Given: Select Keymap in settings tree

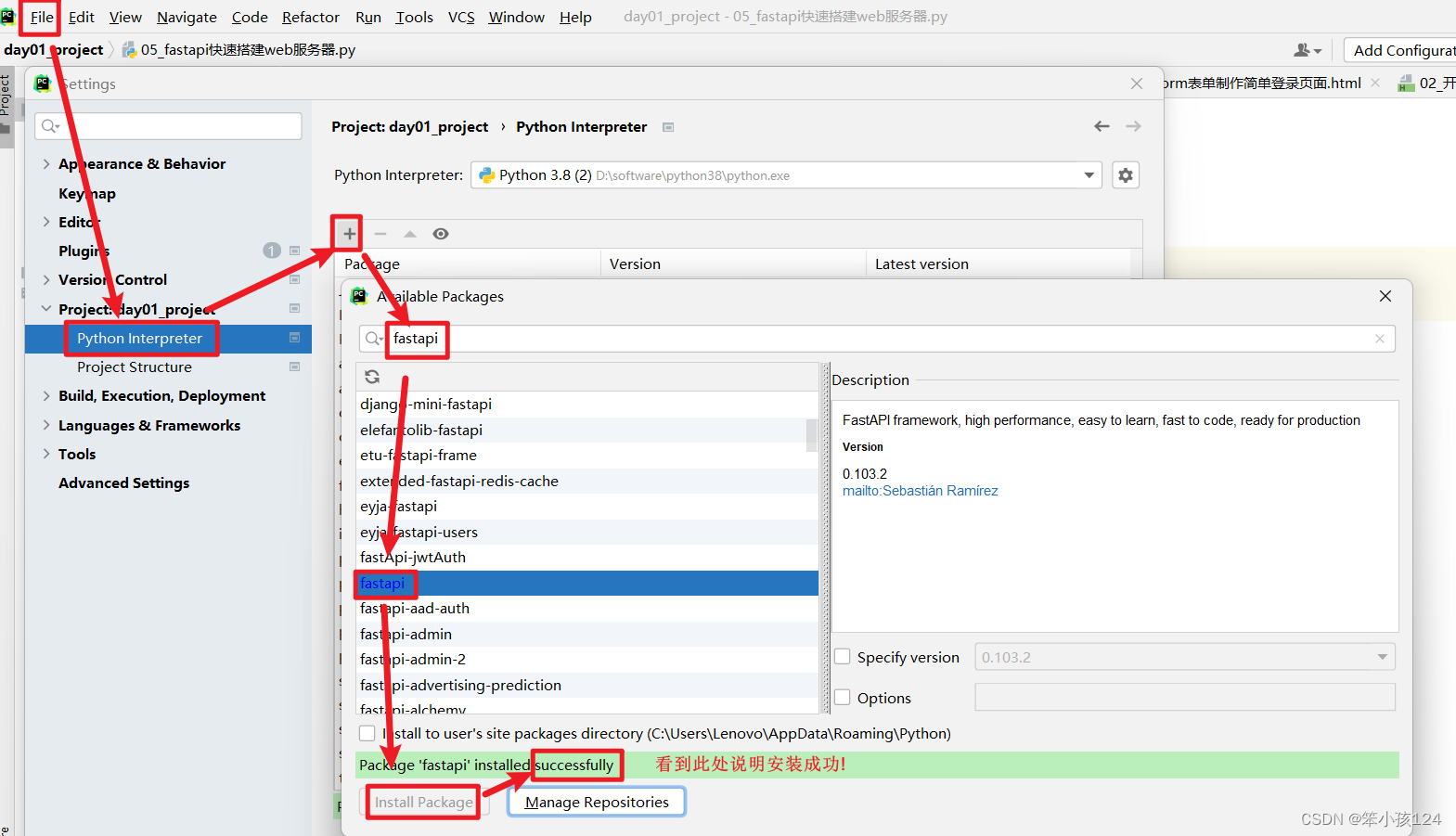Looking at the screenshot, I should click(x=87, y=193).
